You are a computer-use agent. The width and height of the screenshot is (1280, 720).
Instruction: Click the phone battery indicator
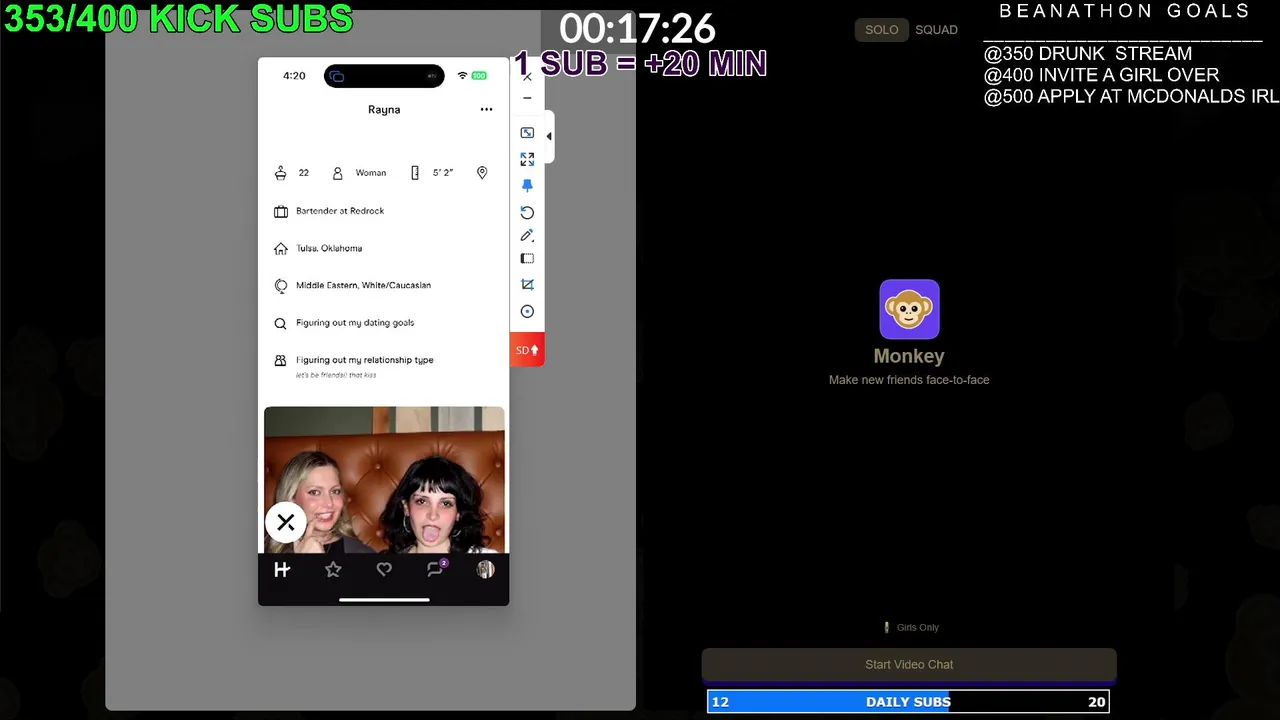[479, 76]
